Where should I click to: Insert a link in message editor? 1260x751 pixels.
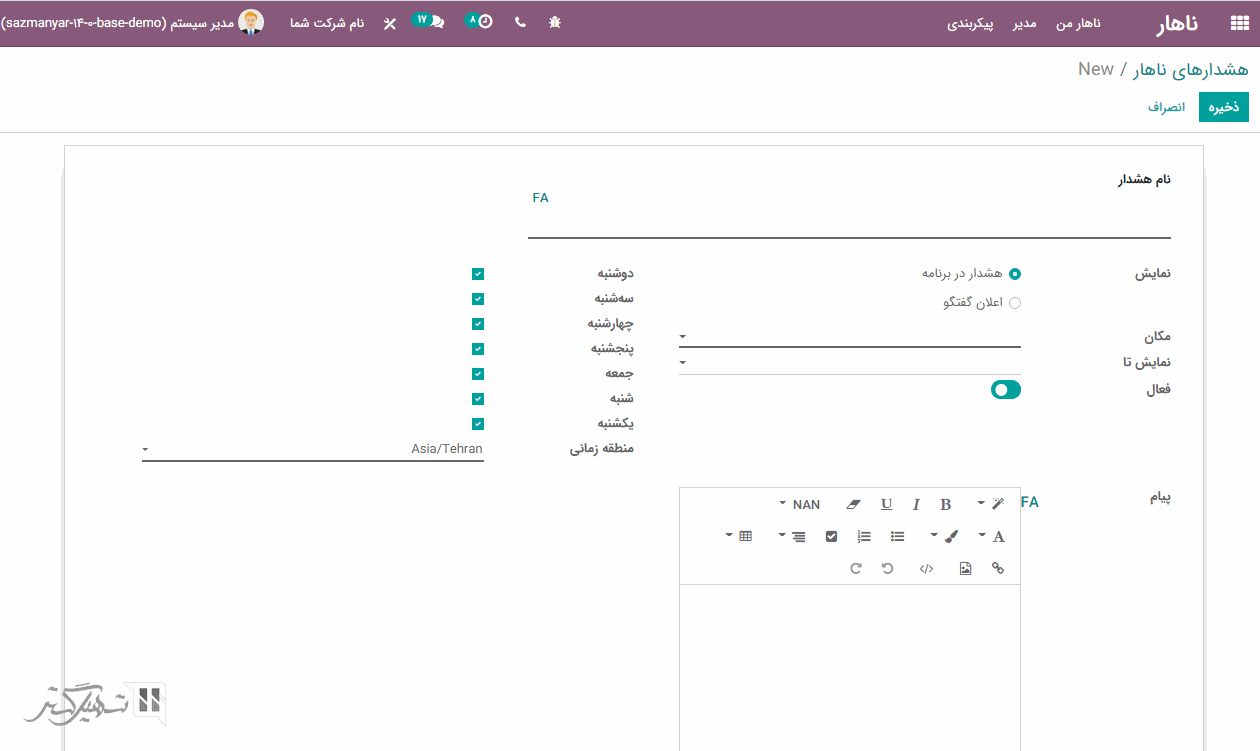(x=997, y=568)
